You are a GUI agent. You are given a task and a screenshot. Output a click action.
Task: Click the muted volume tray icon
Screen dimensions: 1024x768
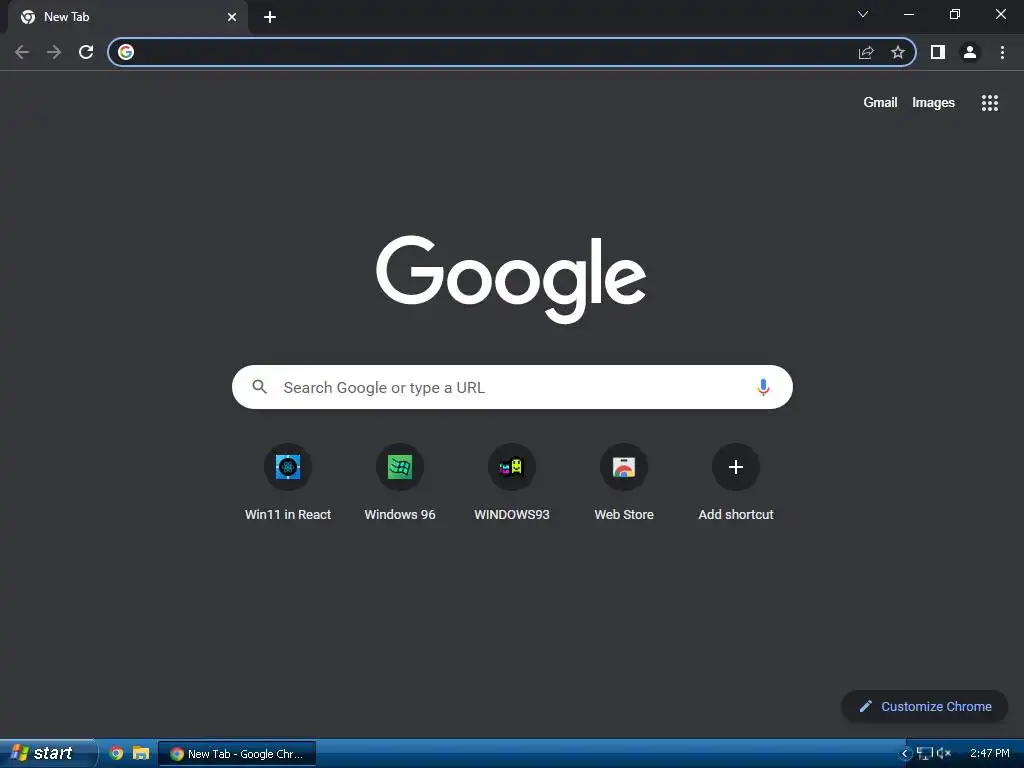point(943,754)
